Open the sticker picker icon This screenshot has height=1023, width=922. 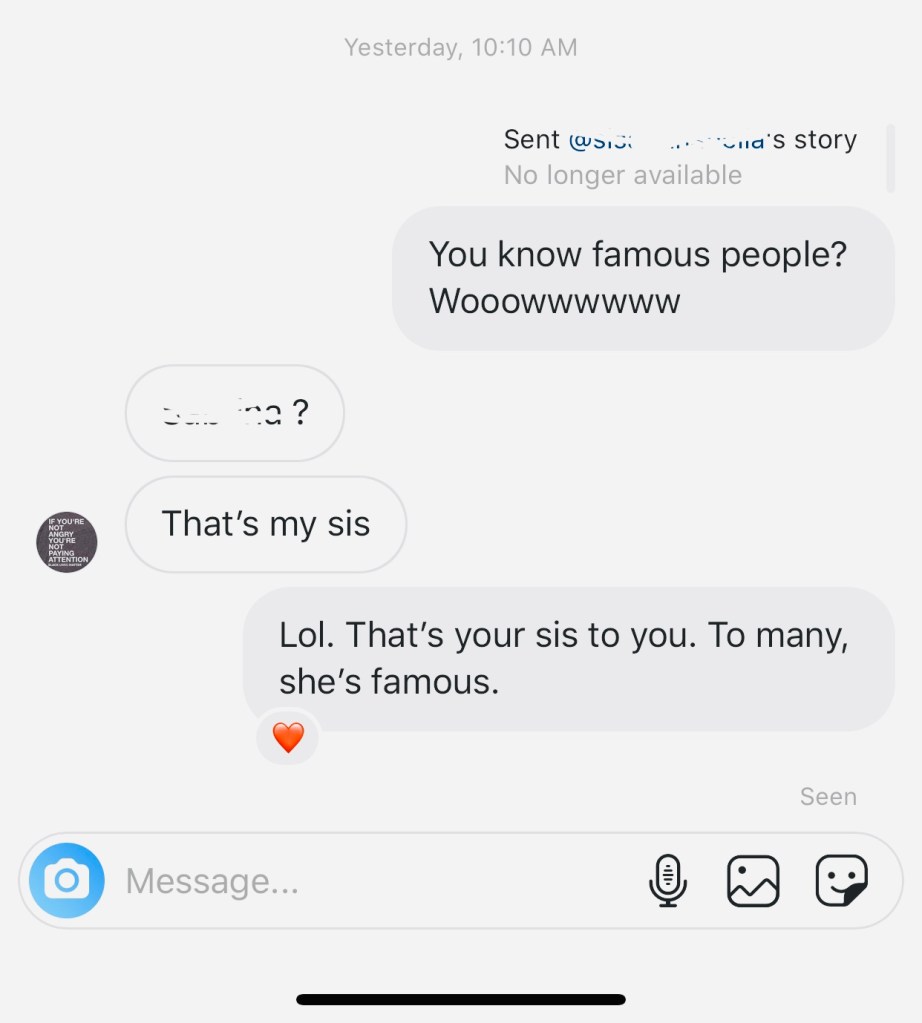pyautogui.click(x=841, y=881)
